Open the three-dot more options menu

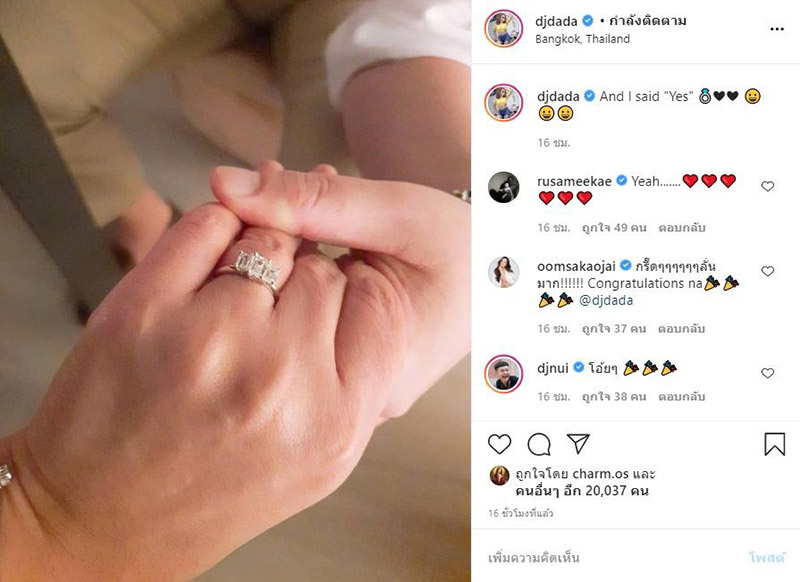(777, 30)
